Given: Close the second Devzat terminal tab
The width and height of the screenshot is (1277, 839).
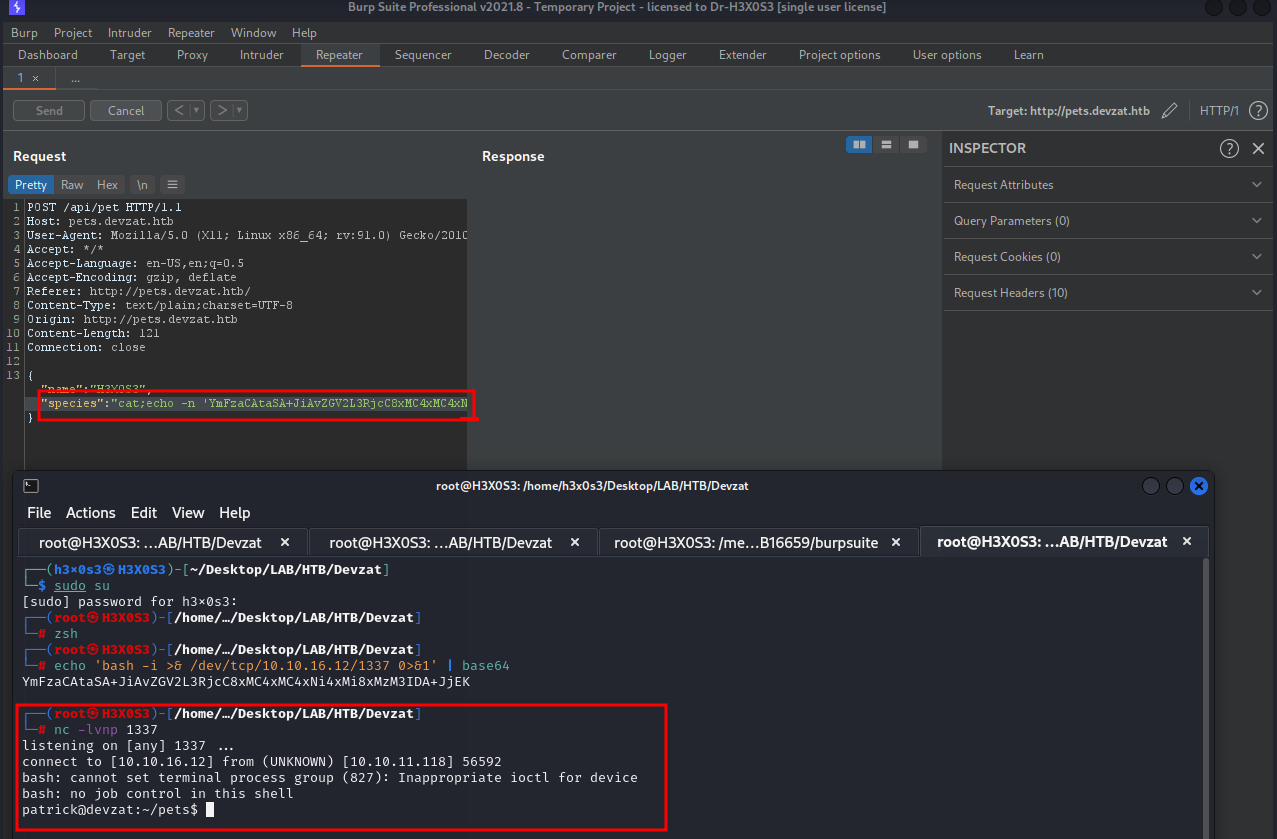Looking at the screenshot, I should (x=575, y=542).
